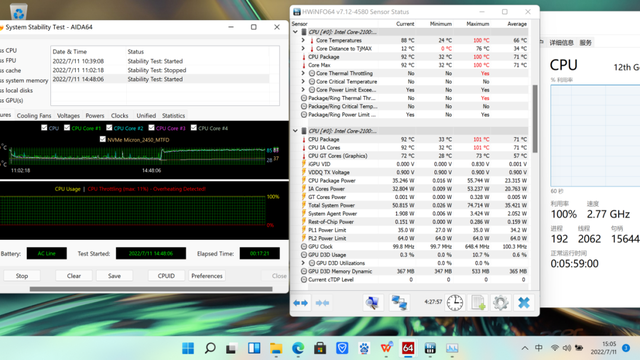This screenshot has width=640, height=360.
Task: Open network remote monitors icon in HWiNFO
Action: 399,303
